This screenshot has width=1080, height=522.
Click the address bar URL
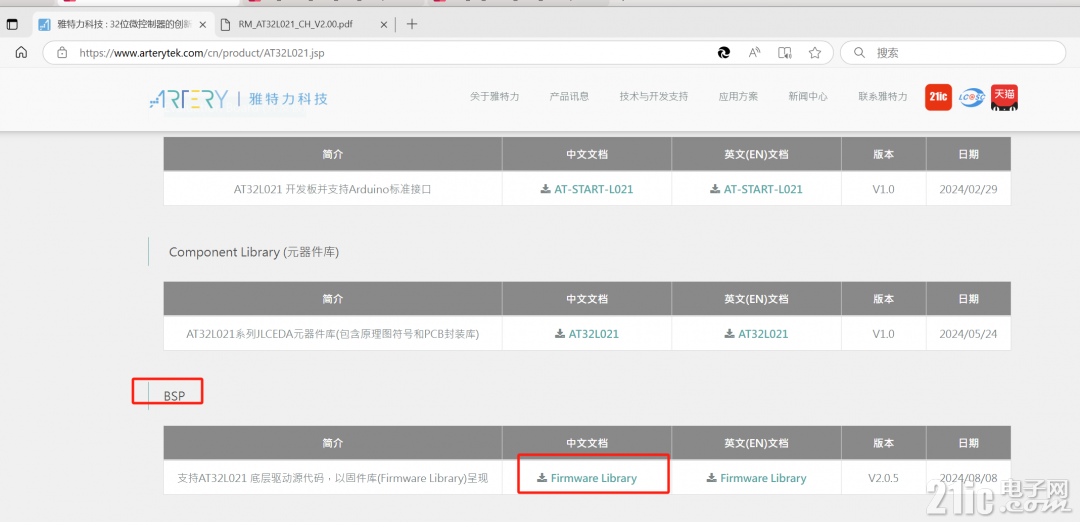pos(202,52)
